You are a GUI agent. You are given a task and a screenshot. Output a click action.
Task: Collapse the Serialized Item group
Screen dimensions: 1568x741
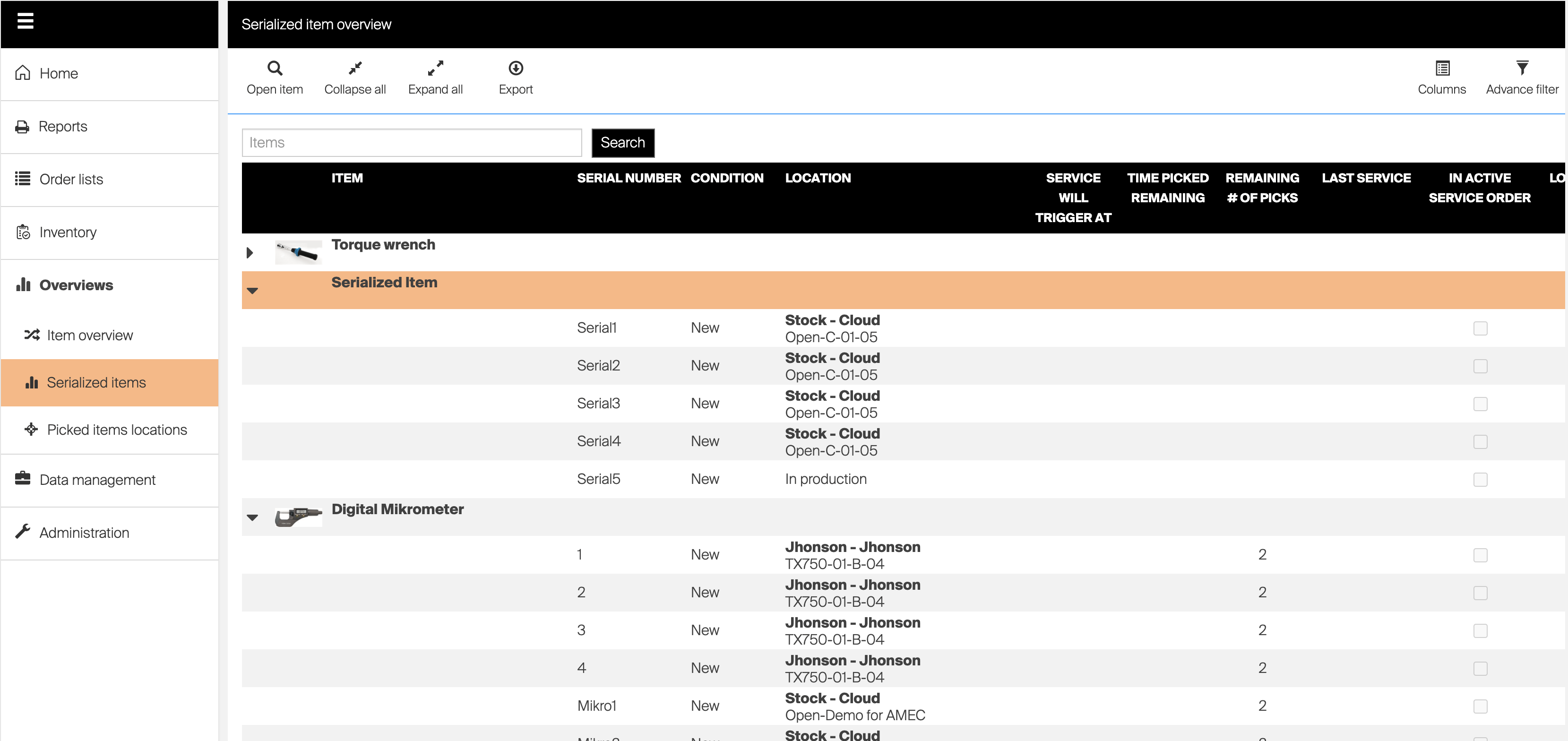point(253,291)
